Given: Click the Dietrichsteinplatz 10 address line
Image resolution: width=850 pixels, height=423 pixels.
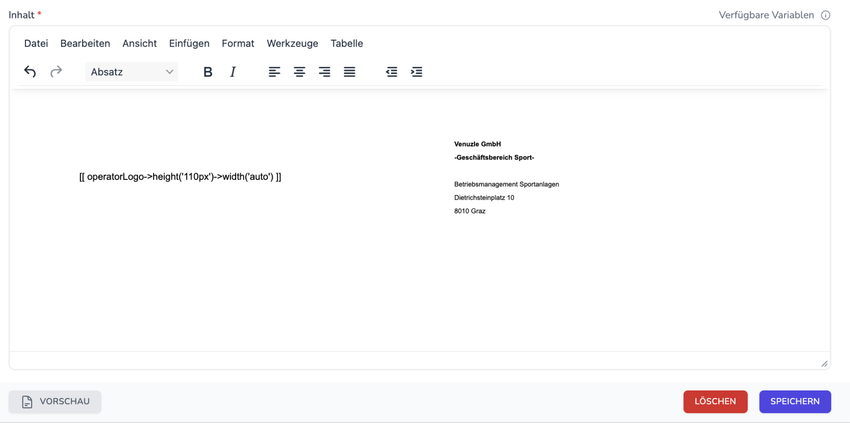Looking at the screenshot, I should [484, 198].
